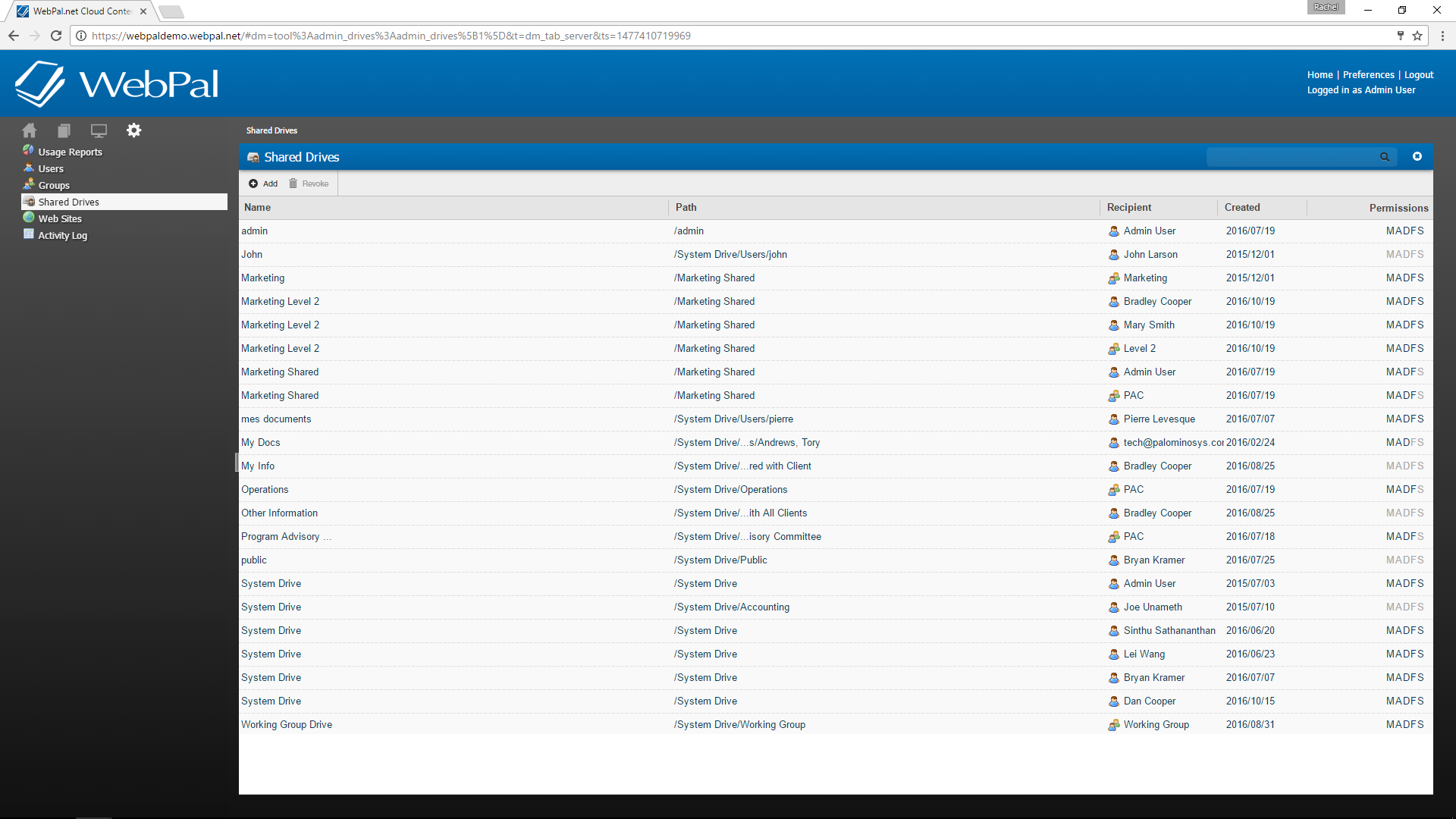Click the panel options icon beside search
The image size is (1456, 819).
point(1417,156)
